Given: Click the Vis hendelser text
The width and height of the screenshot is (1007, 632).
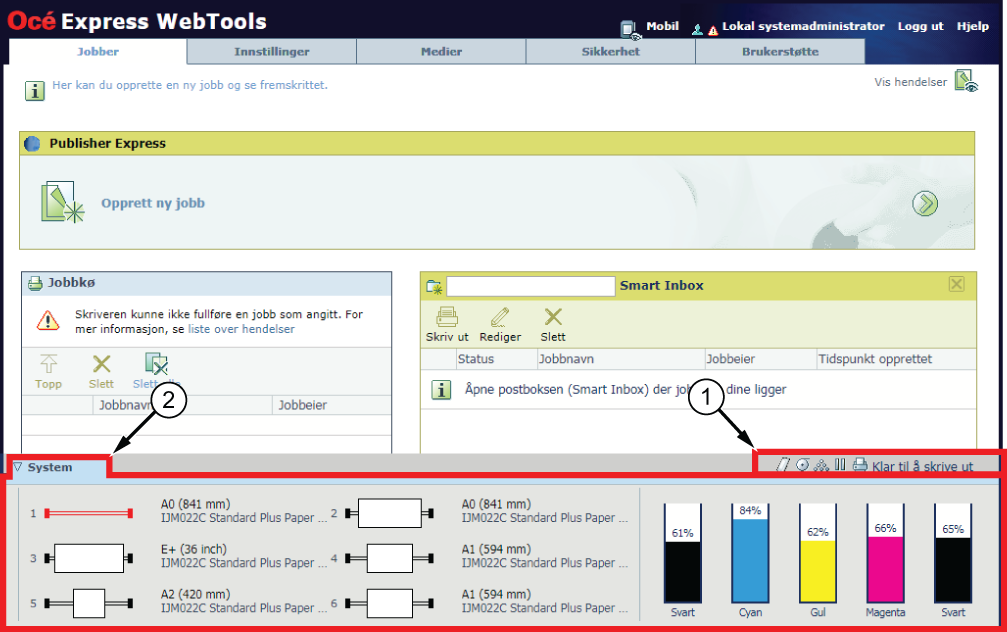Looking at the screenshot, I should pyautogui.click(x=910, y=82).
